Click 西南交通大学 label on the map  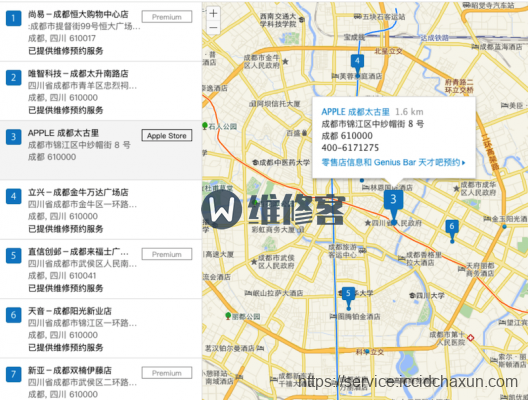pos(278,20)
